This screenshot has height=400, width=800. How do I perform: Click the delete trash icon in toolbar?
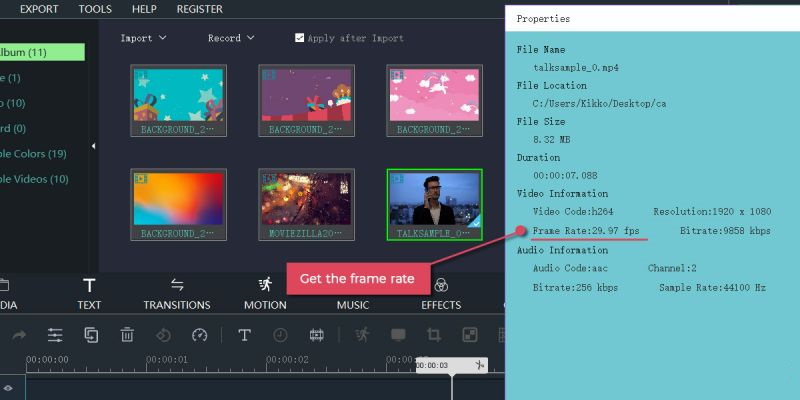127,335
